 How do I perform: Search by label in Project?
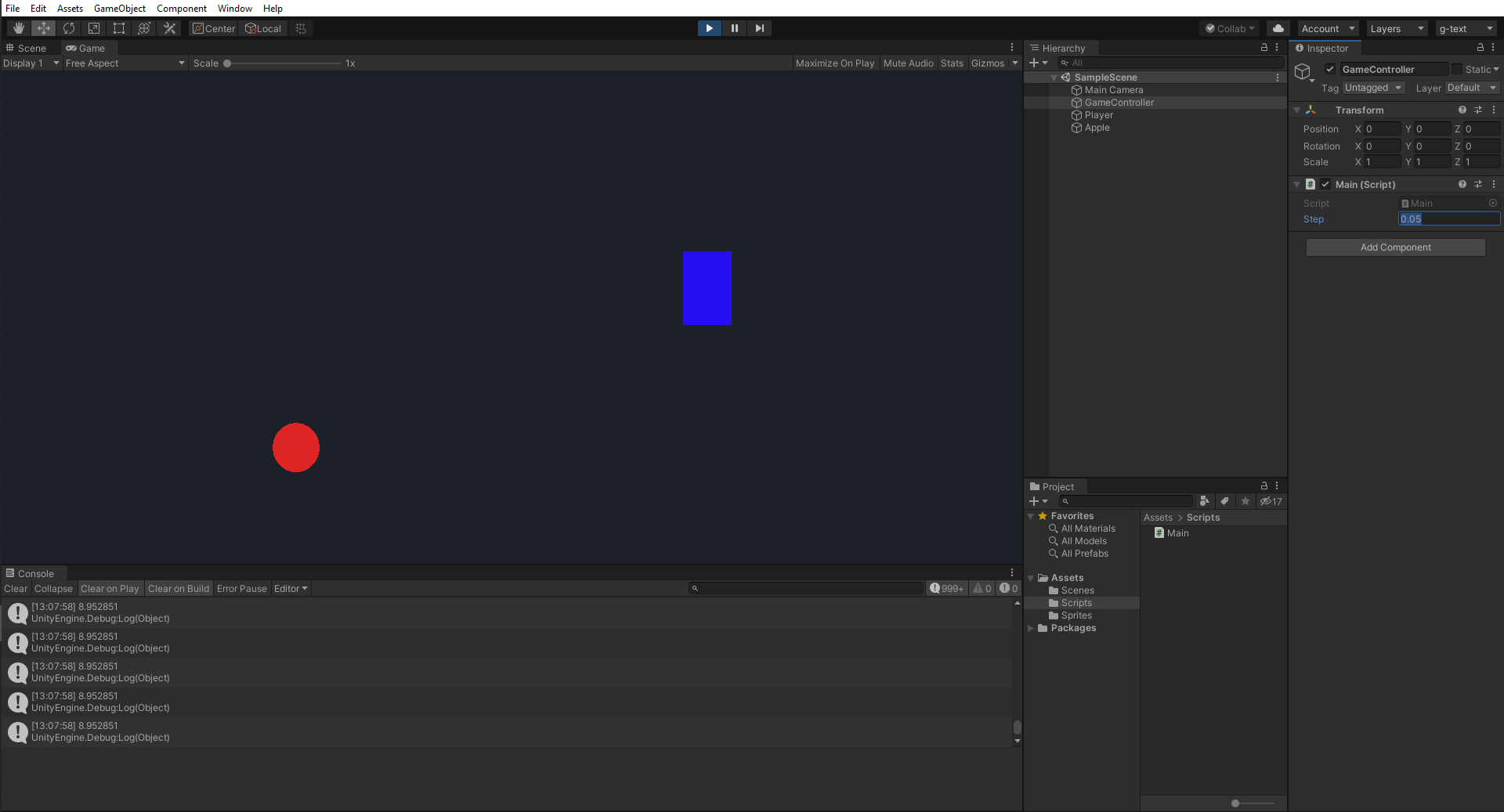(1224, 501)
